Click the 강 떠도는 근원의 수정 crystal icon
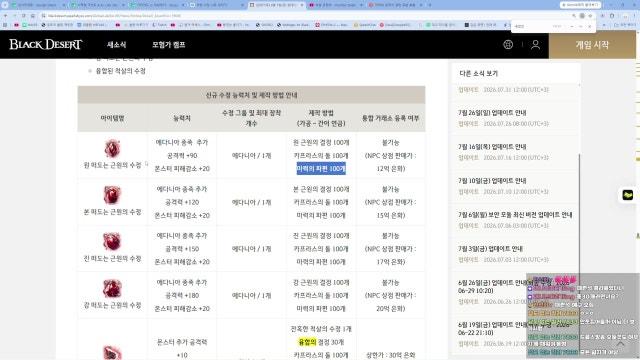 point(112,288)
